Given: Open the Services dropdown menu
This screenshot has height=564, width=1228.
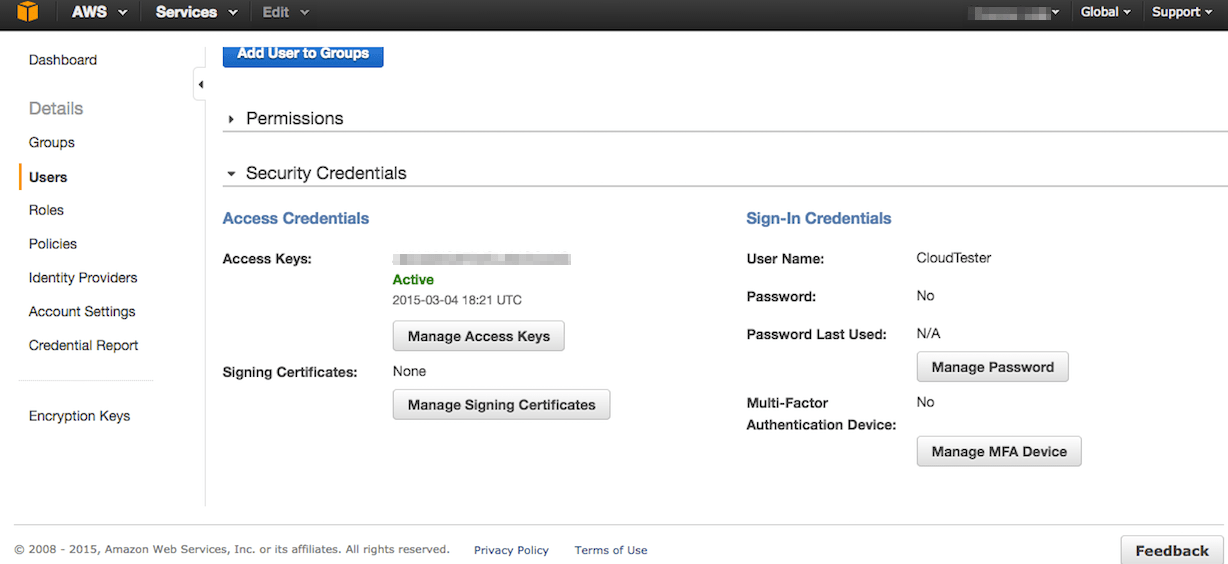Looking at the screenshot, I should pyautogui.click(x=196, y=12).
